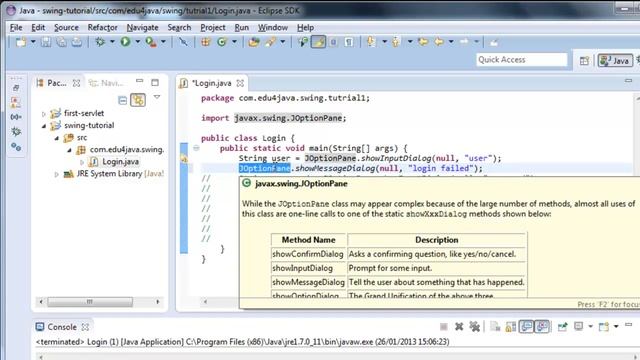Image resolution: width=640 pixels, height=360 pixels.
Task: Click the Open Perspective icon
Action: (x=584, y=61)
